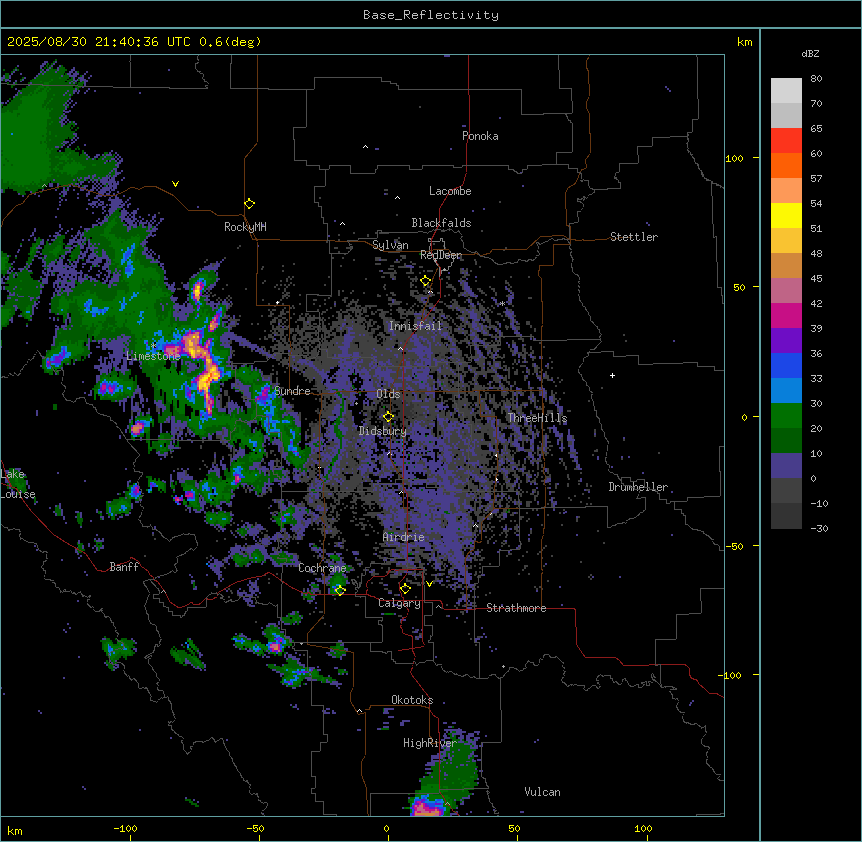Select the white asterisk marker above Limestone
The width and height of the screenshot is (862, 842).
(x=154, y=345)
